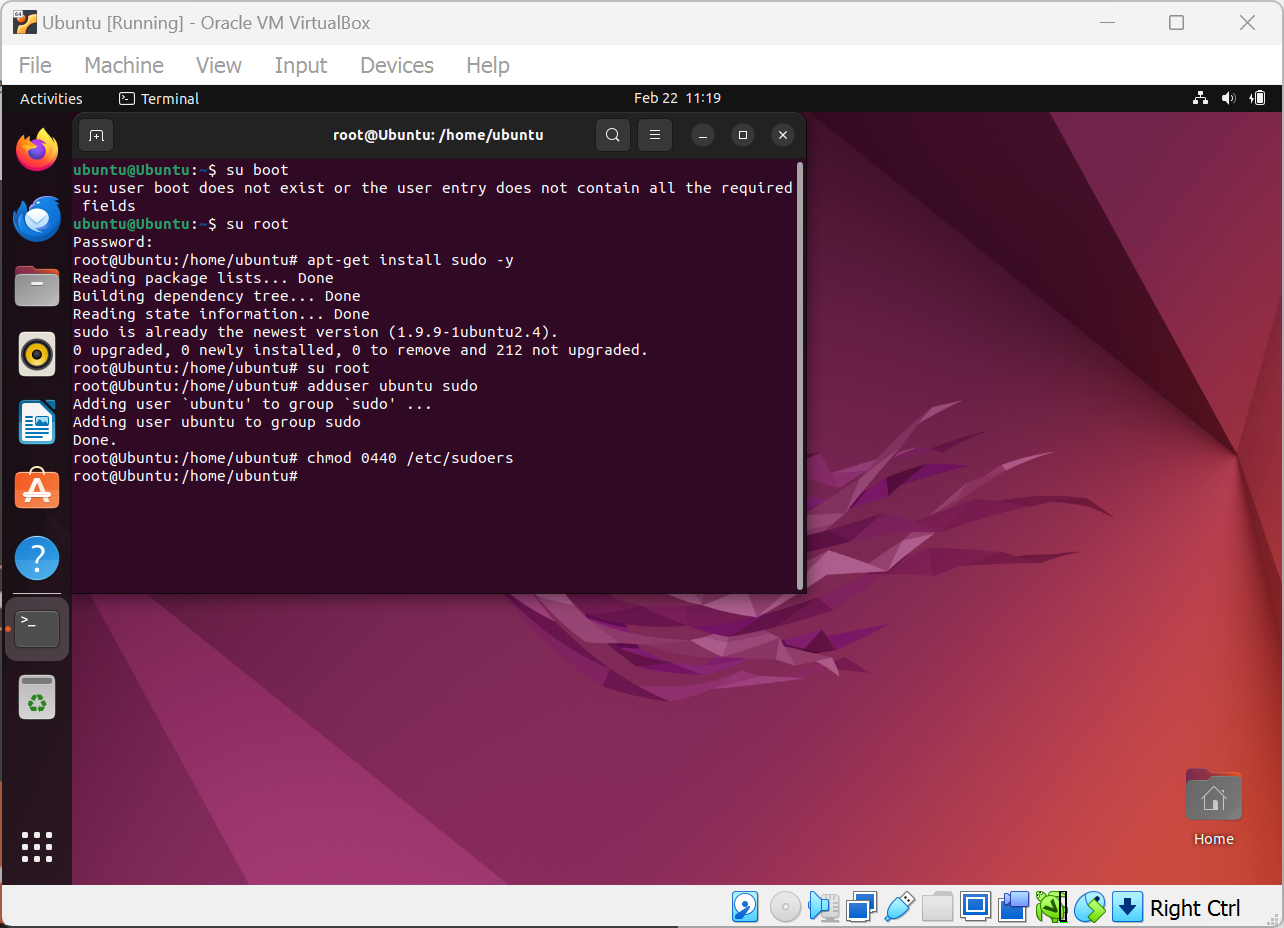Click VirtualBox USB devices indicator

899,907
